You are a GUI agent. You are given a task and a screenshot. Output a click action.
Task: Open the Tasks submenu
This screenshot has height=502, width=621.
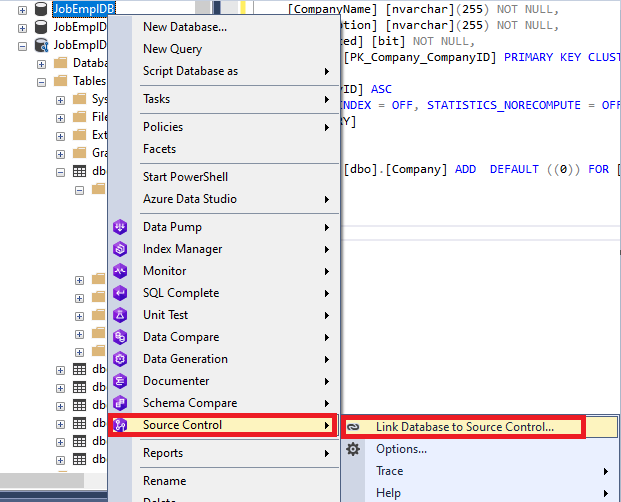click(224, 99)
